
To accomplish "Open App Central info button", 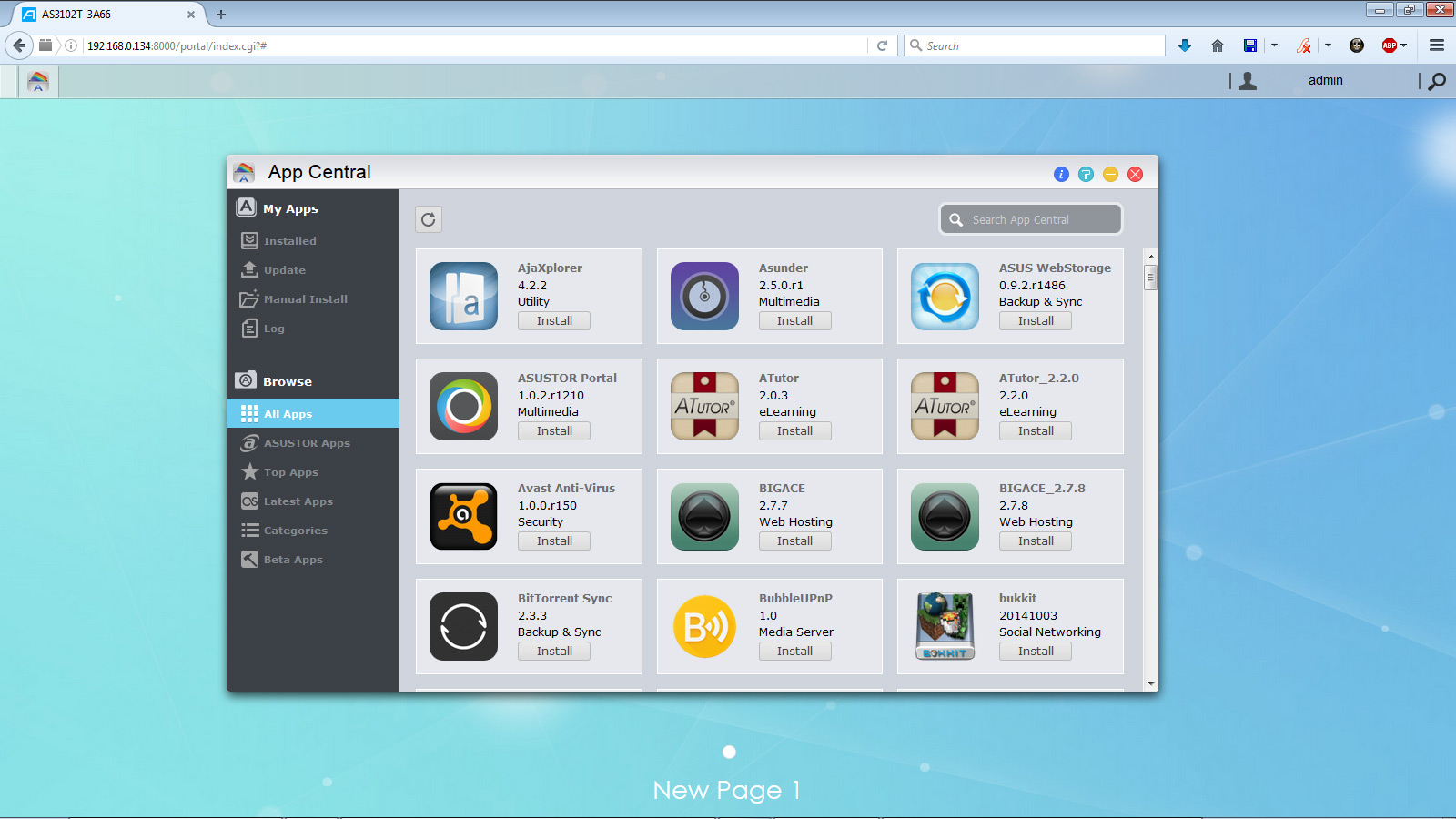I will click(x=1061, y=174).
